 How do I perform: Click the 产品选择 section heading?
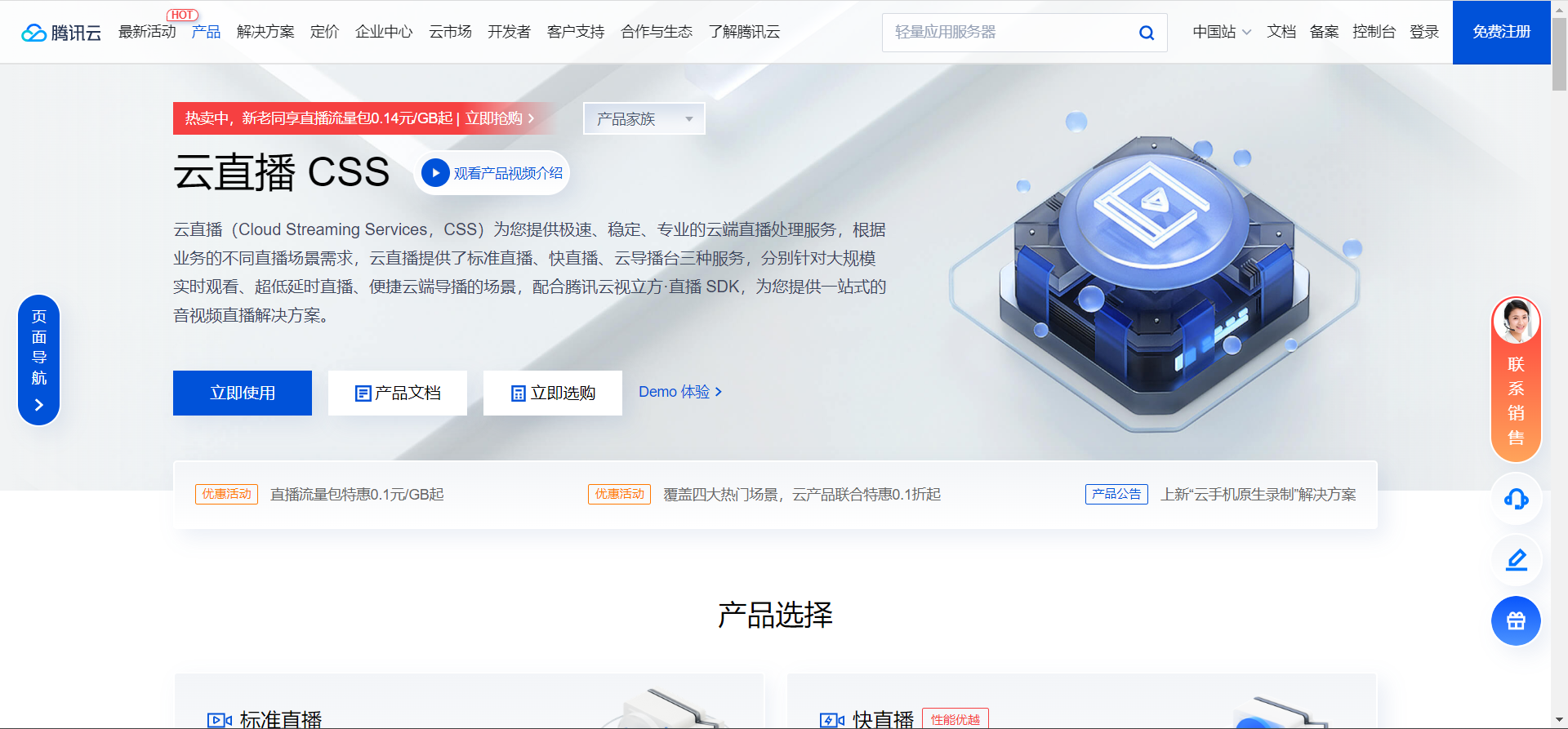775,615
